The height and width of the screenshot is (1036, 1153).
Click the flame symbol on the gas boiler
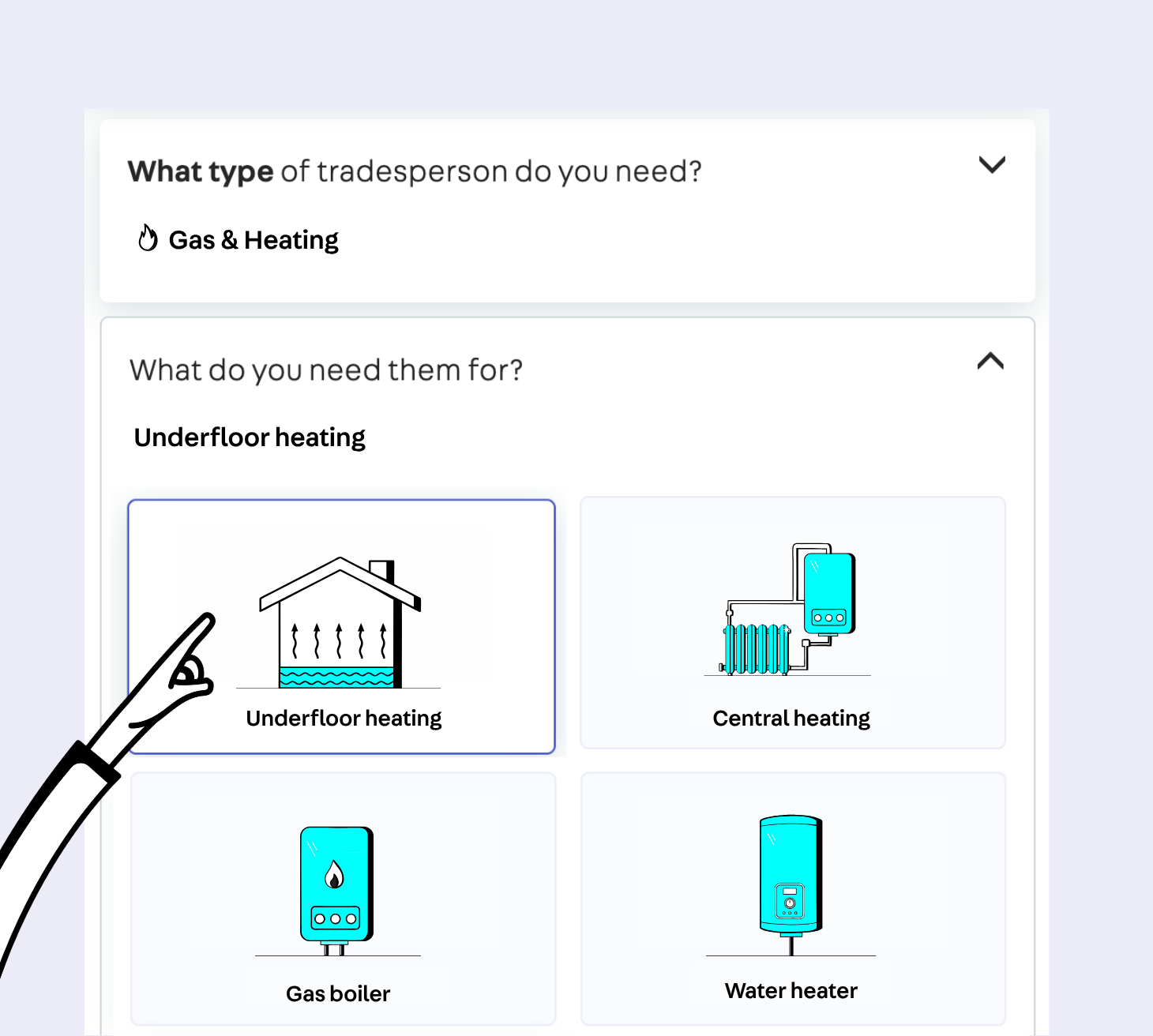point(335,875)
